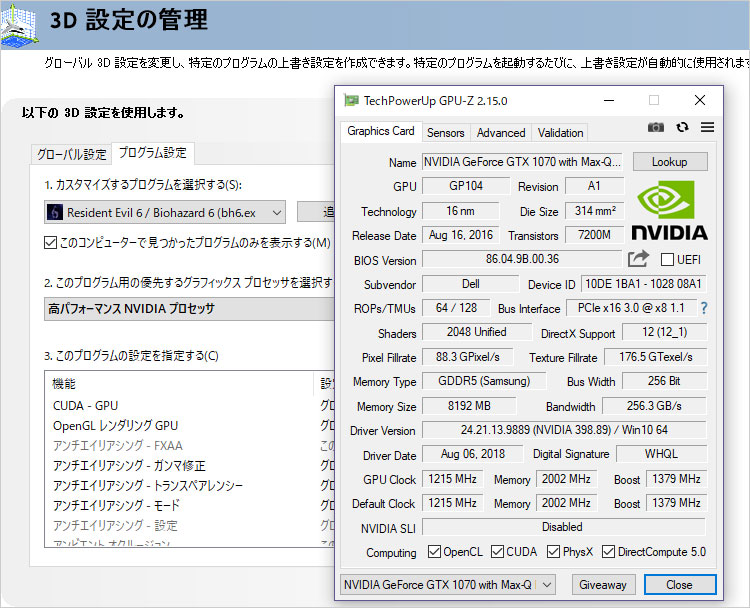Toggle the PhysX checkbox
Screen dimensions: 750x608
553,552
